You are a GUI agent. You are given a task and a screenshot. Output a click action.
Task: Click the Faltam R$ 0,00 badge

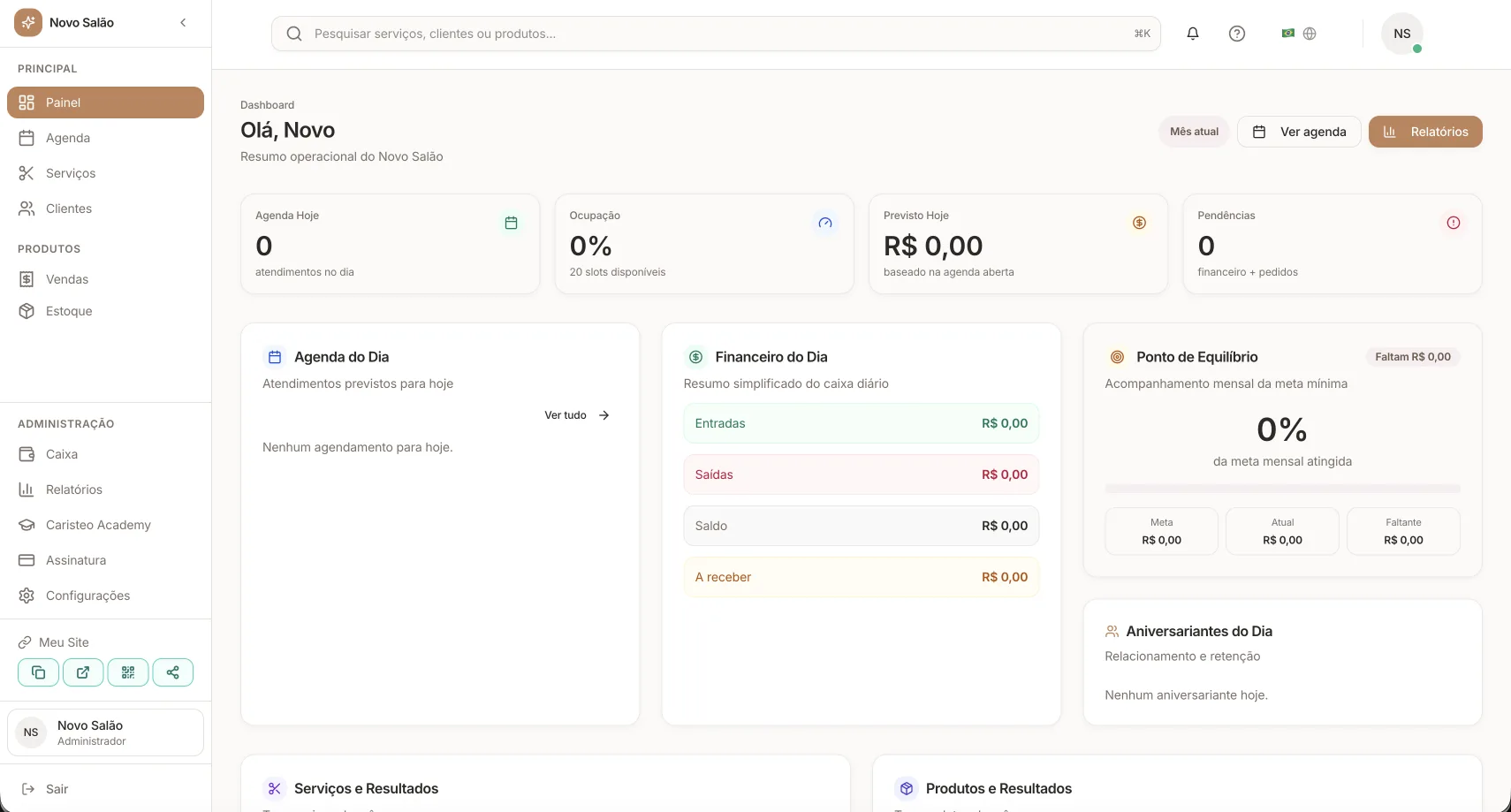[1413, 357]
